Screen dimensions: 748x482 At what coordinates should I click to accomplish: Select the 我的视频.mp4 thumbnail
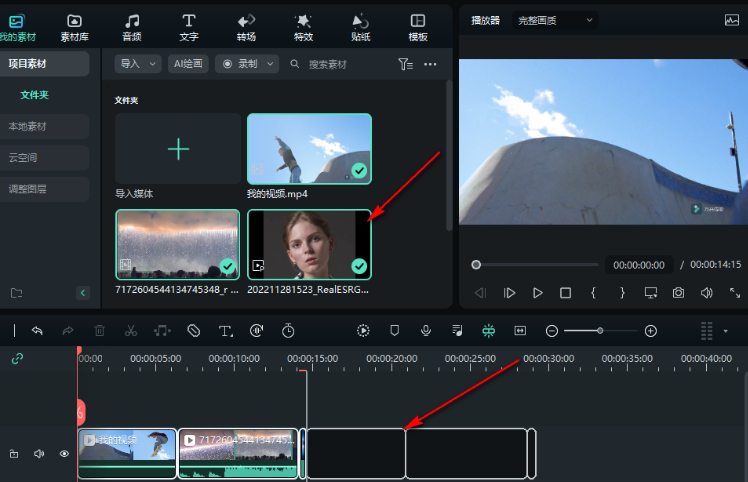click(309, 148)
